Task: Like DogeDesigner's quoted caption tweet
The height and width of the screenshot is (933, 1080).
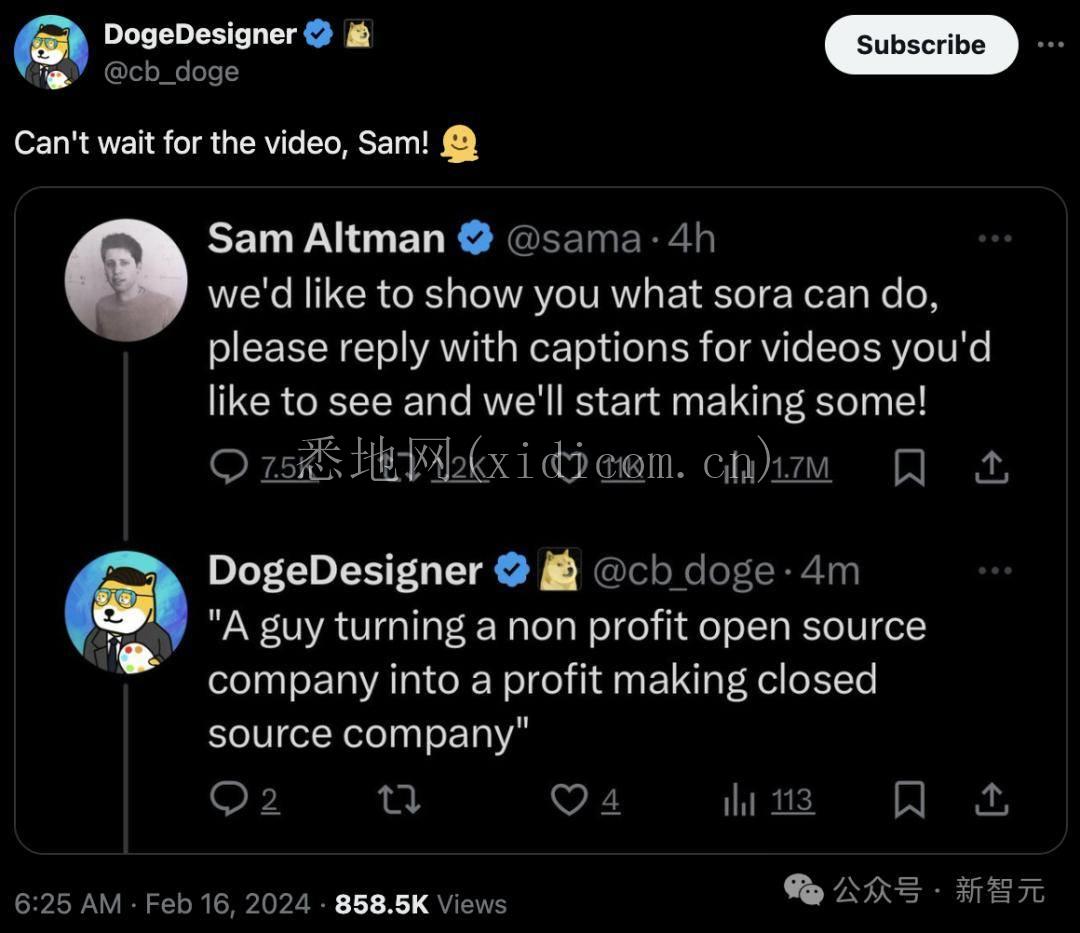Action: click(570, 800)
